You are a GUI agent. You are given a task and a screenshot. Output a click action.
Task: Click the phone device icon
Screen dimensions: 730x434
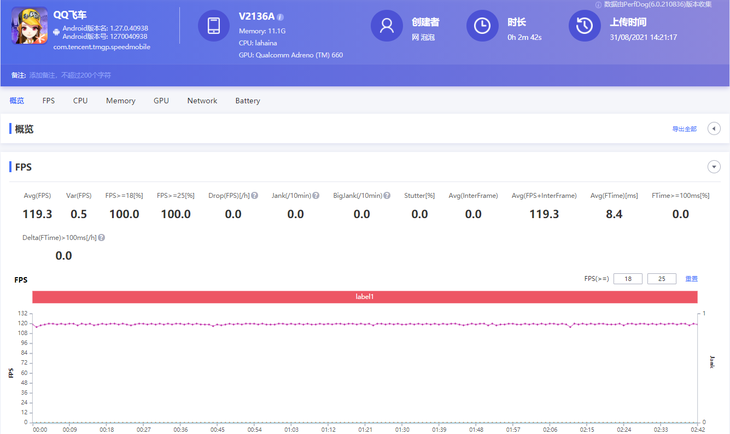coord(213,26)
